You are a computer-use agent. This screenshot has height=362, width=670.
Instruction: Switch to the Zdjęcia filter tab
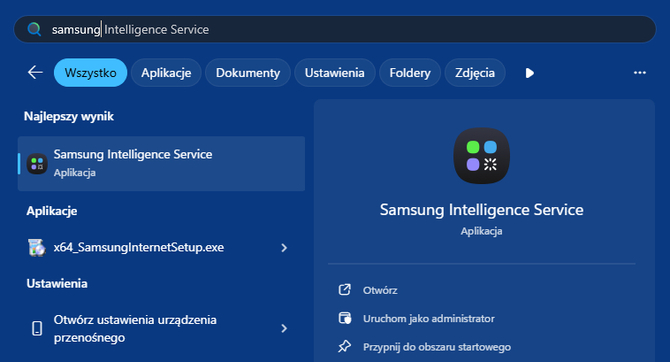[x=475, y=73]
